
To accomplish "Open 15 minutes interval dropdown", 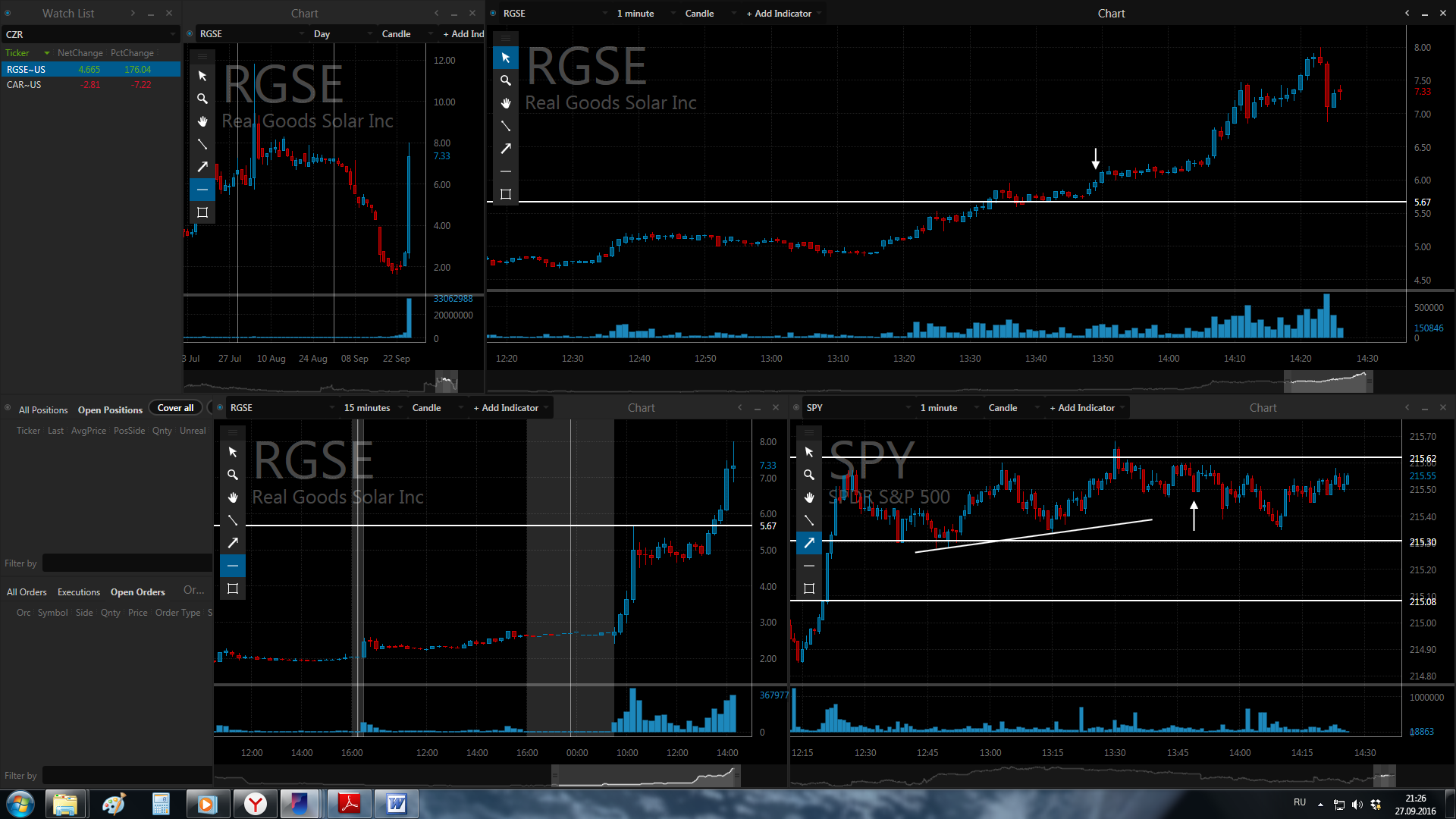I will (x=373, y=407).
